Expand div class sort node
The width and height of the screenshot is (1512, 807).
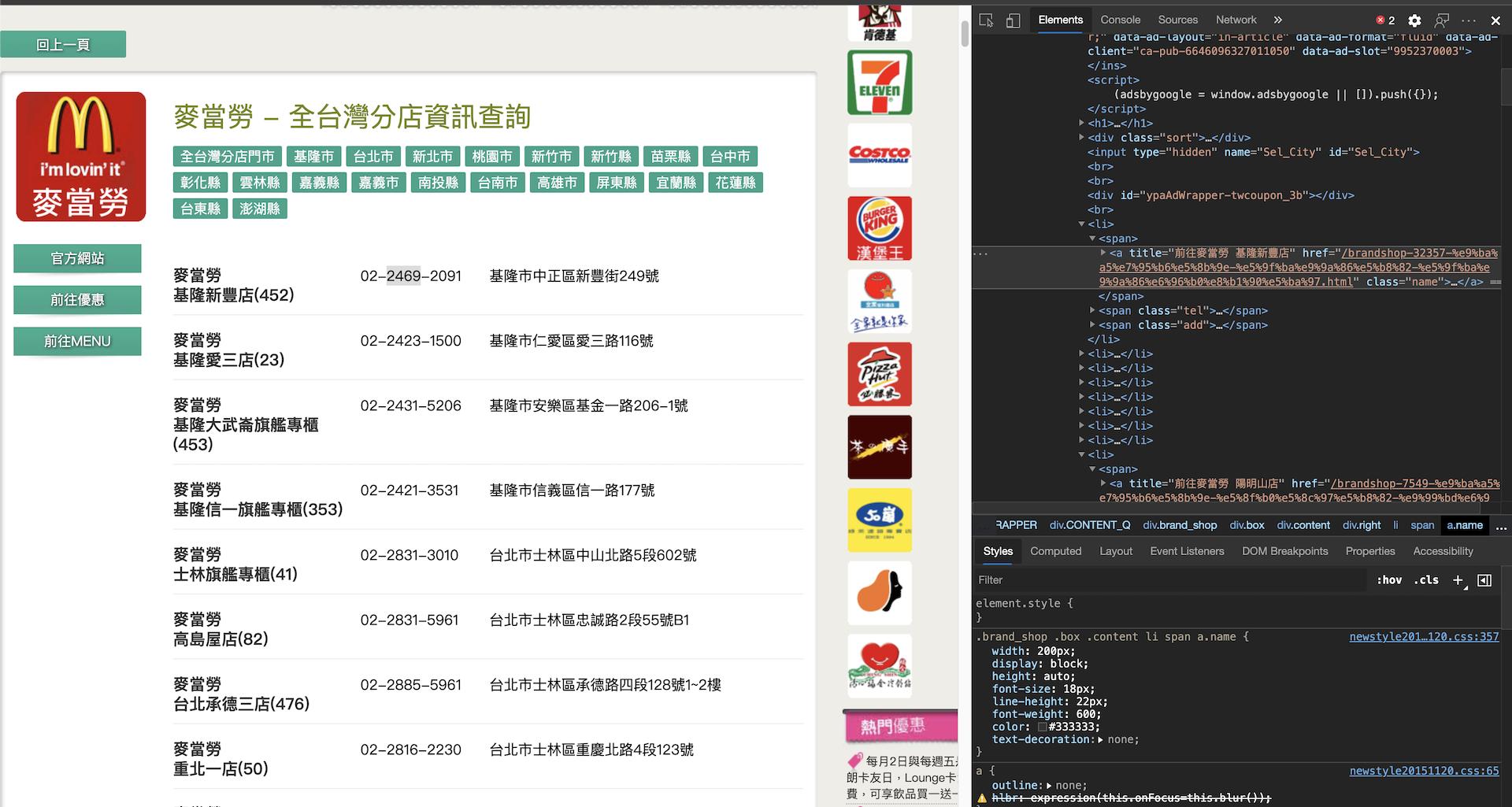tap(1082, 137)
